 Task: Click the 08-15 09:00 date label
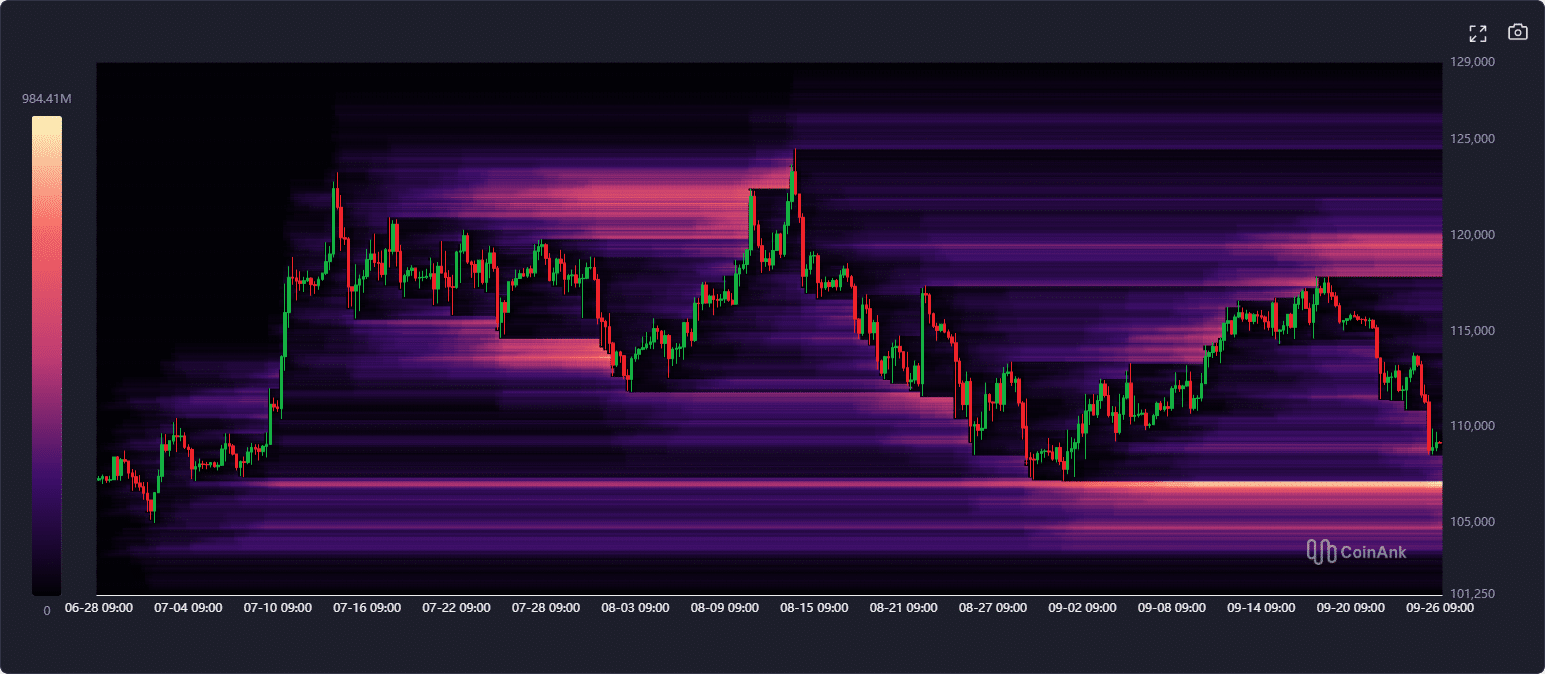tap(814, 607)
